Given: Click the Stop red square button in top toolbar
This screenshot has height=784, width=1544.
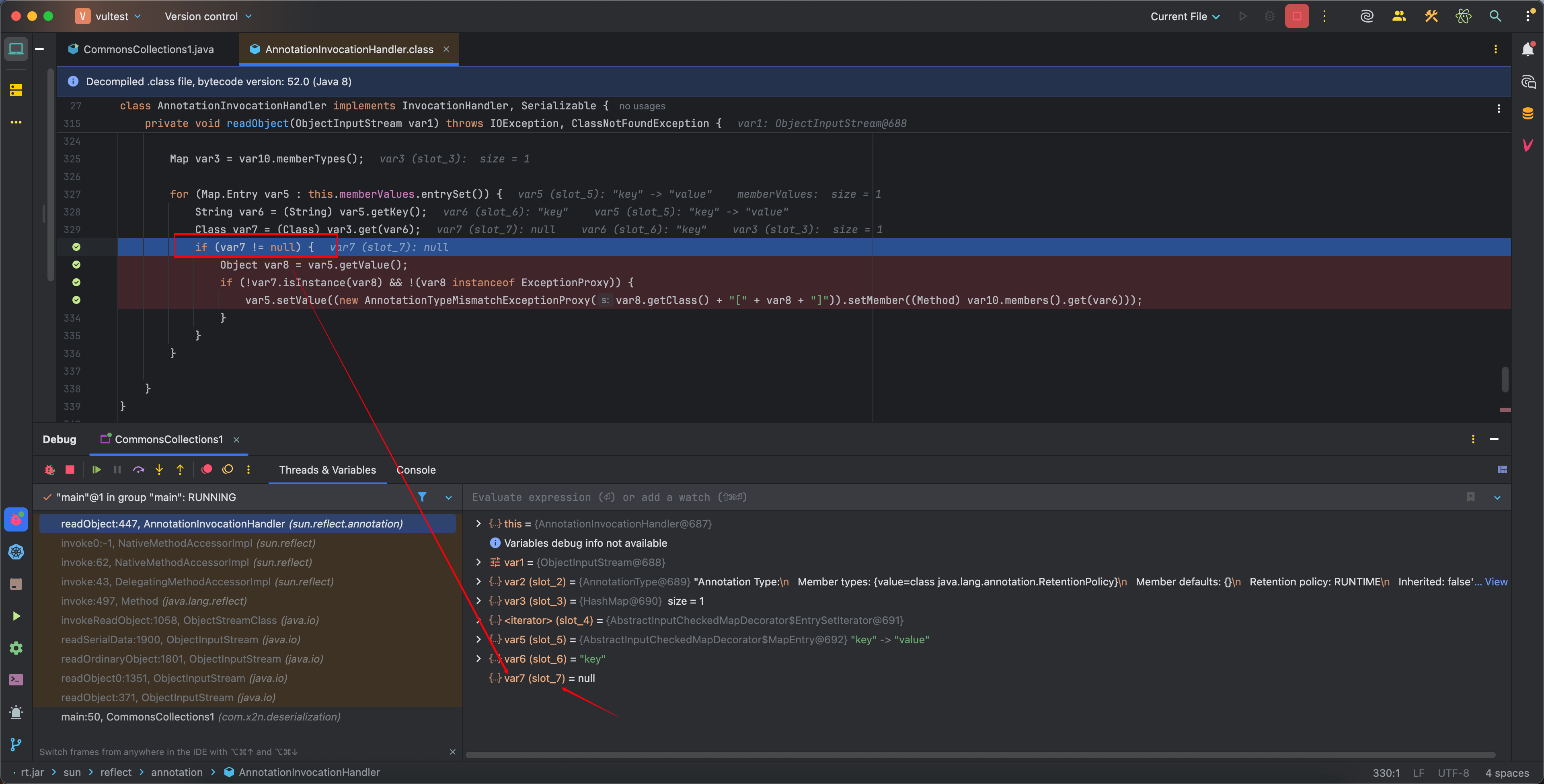Looking at the screenshot, I should point(1296,16).
